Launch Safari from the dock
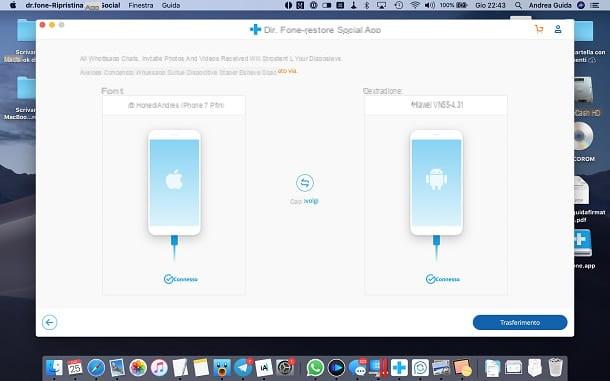The width and height of the screenshot is (610, 381). [96, 367]
